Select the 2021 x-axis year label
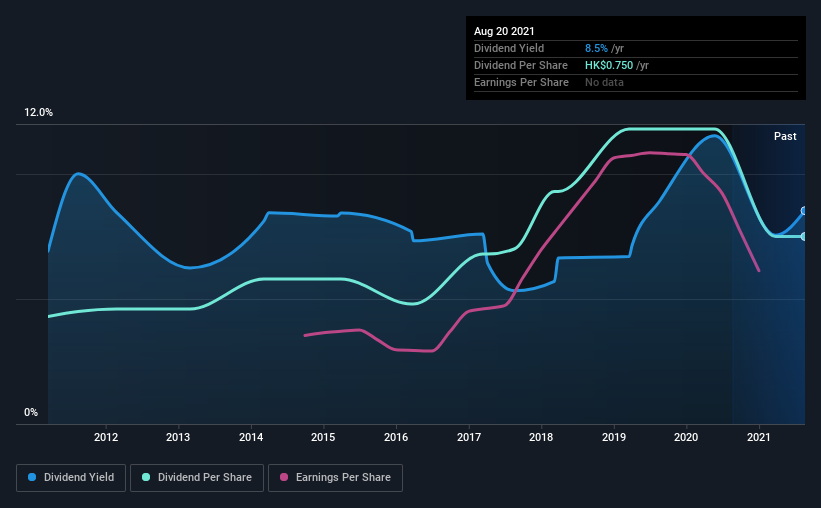 click(x=759, y=437)
